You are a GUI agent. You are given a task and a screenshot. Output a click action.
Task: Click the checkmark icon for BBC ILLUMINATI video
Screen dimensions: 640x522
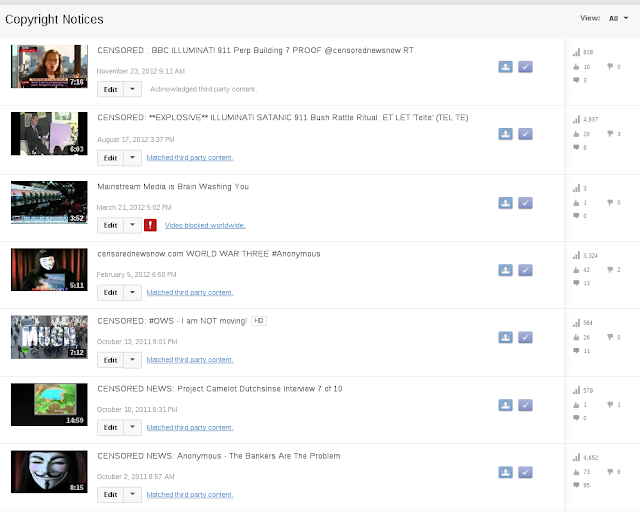click(525, 67)
